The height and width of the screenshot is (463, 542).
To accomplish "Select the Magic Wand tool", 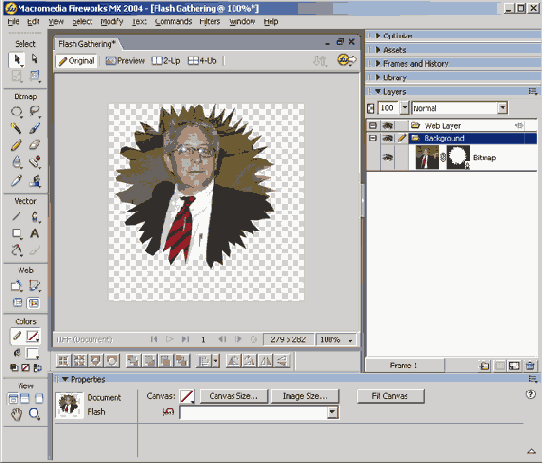I will 16,128.
